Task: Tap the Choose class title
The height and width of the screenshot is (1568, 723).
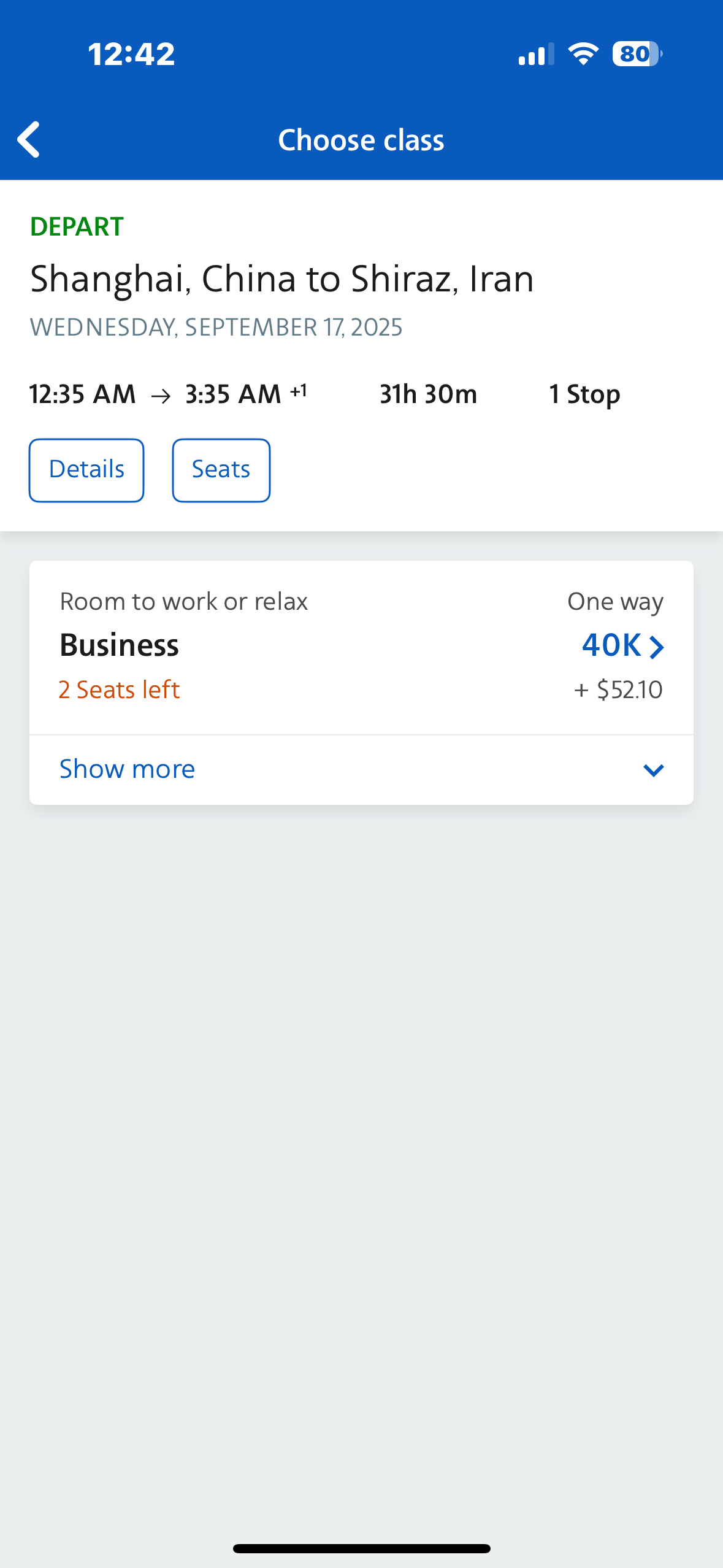Action: click(361, 140)
